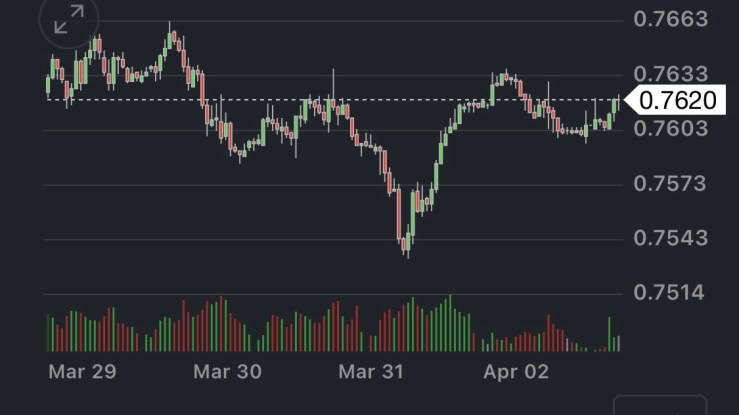Image resolution: width=739 pixels, height=415 pixels.
Task: Select the tall green volume bar under Apr 02
Action: click(608, 334)
